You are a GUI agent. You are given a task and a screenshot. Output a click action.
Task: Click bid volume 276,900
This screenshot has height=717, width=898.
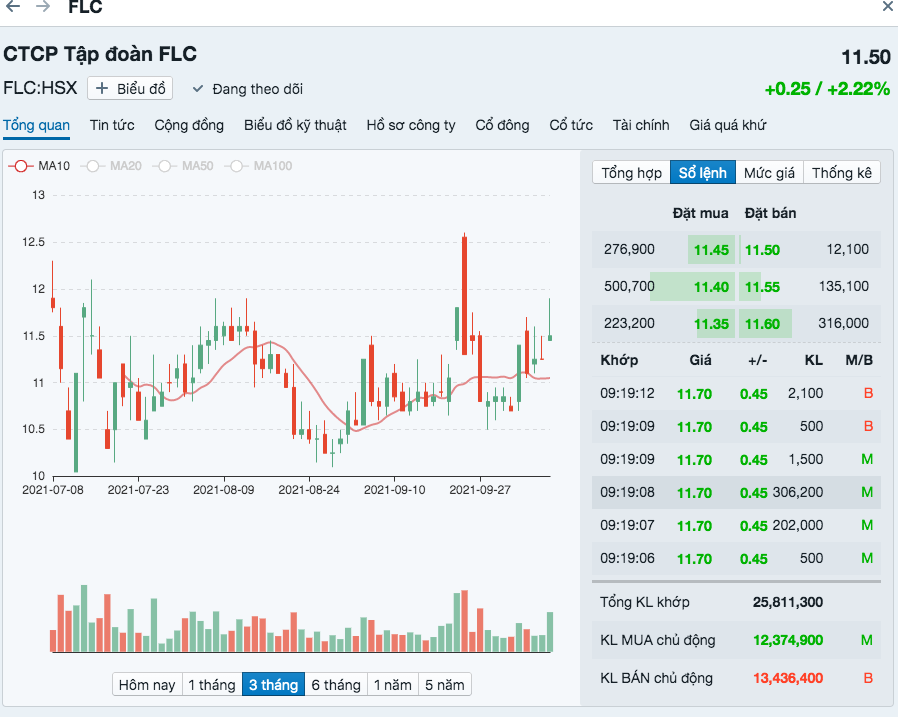[629, 249]
